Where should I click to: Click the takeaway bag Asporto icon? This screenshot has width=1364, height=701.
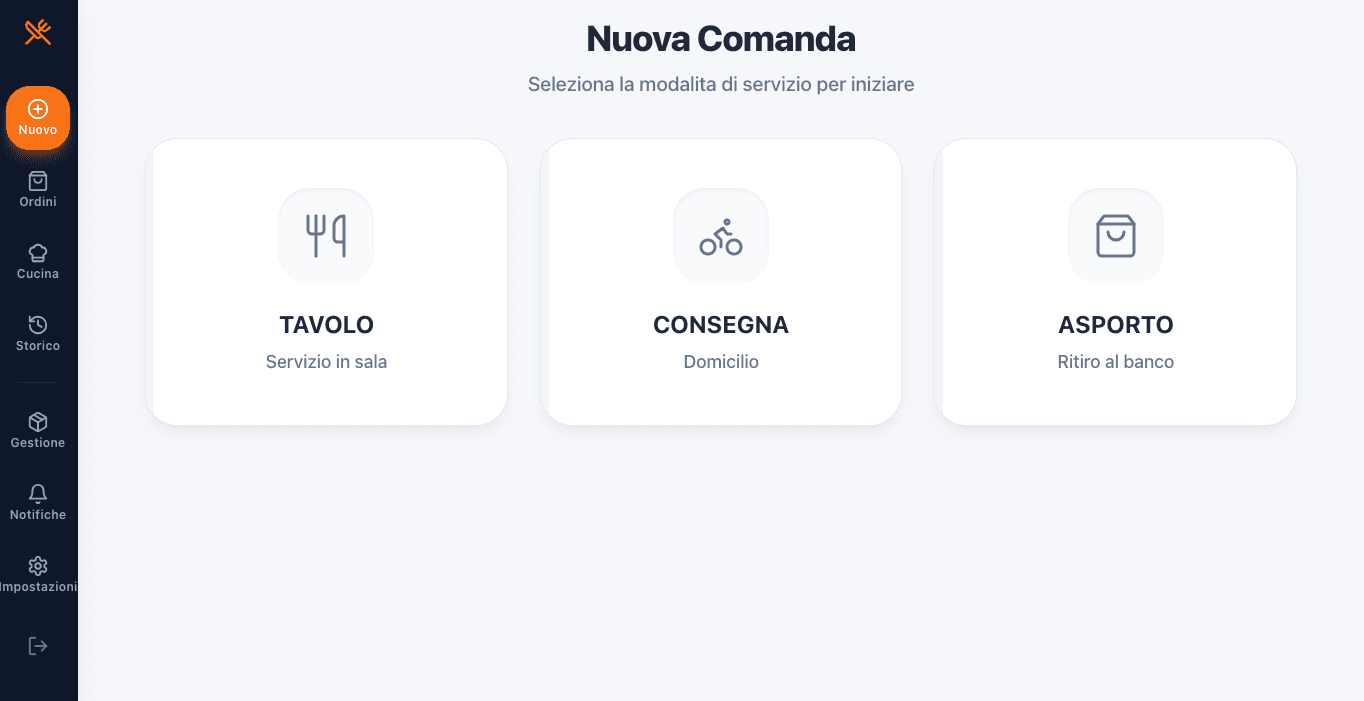1115,236
